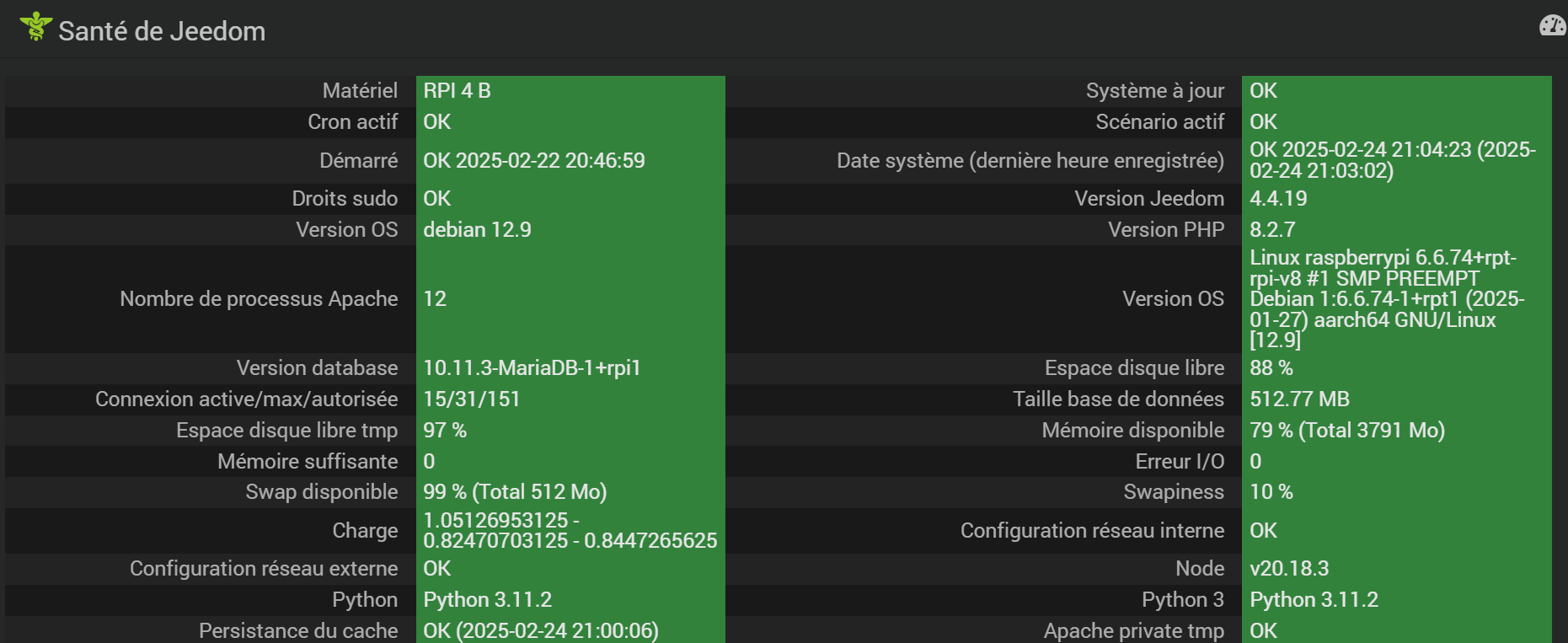Screen dimensions: 1568x643
Task: Click the '0' value of Mémoire suffisante
Action: pos(429,461)
